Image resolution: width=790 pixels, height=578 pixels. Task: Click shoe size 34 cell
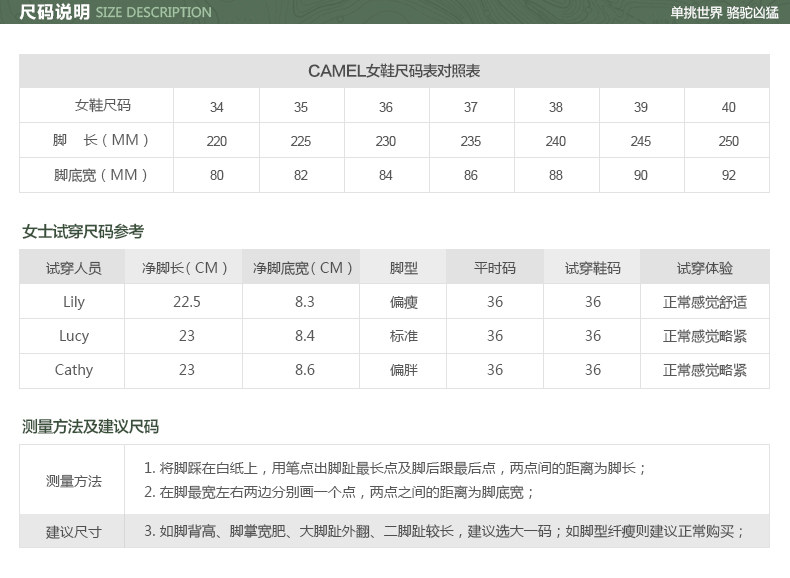(217, 107)
